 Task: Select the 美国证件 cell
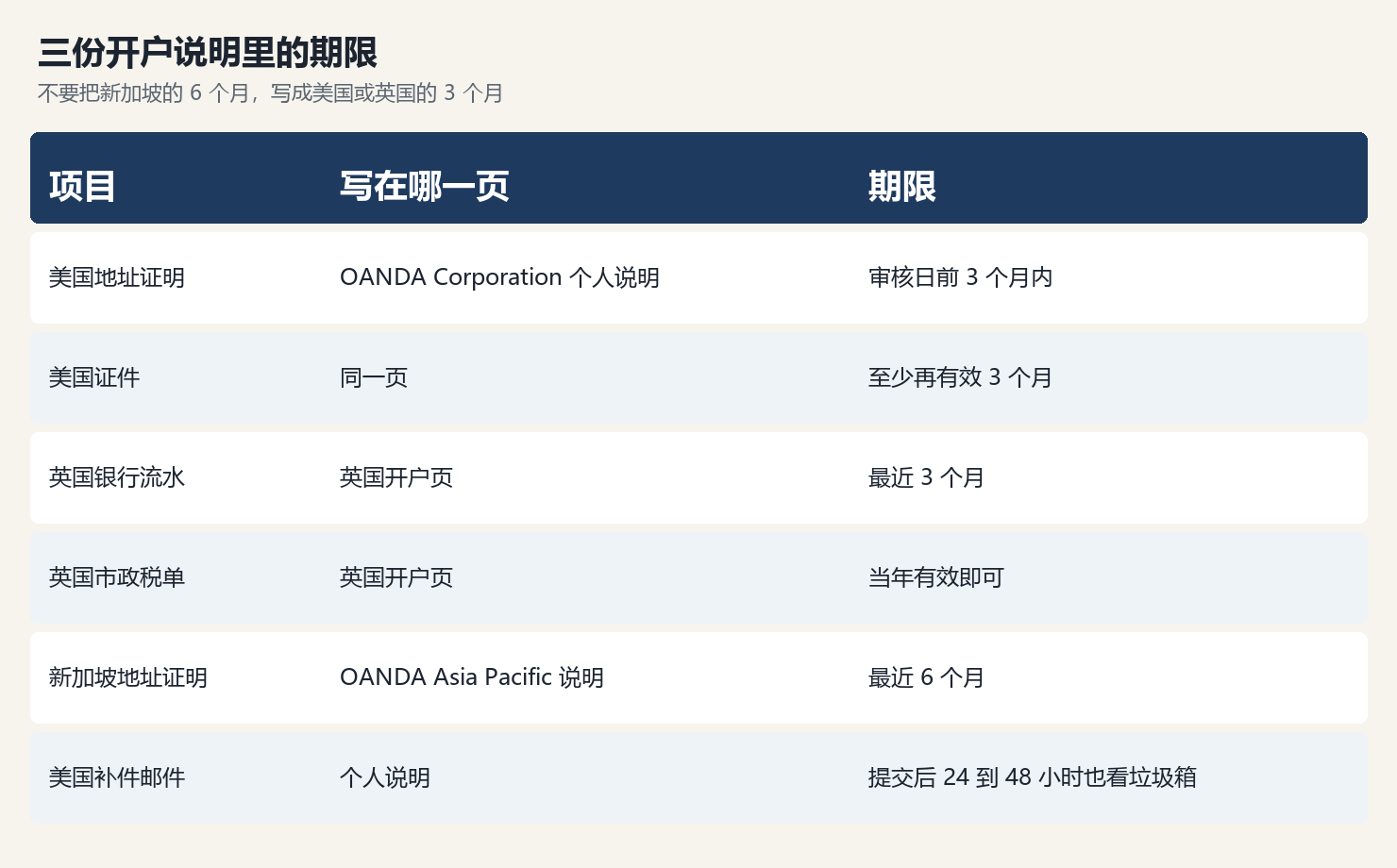pos(94,377)
